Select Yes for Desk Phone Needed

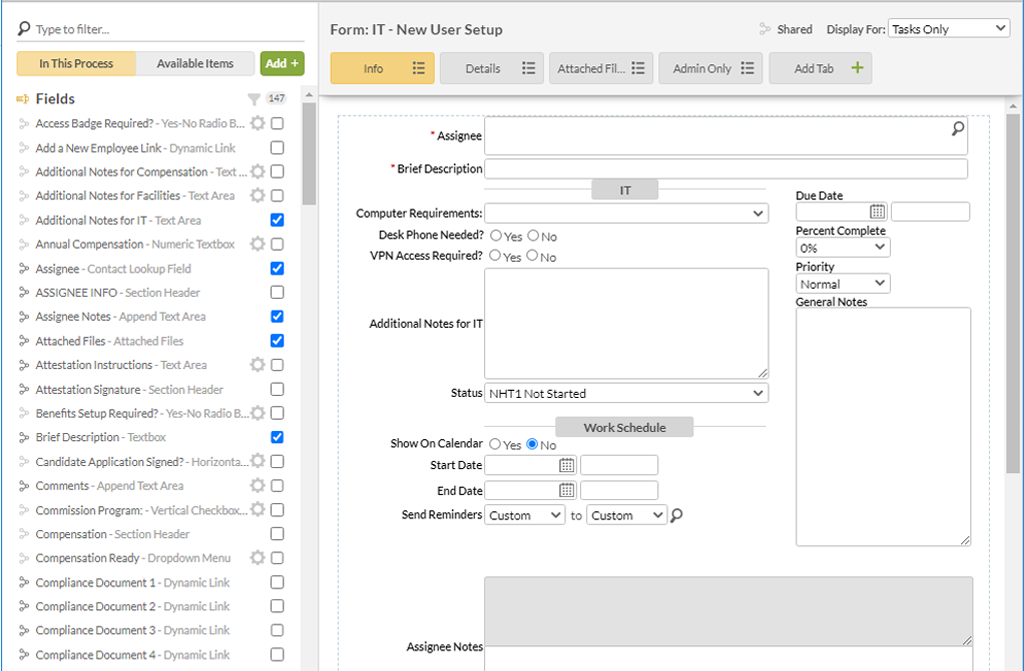pos(496,235)
